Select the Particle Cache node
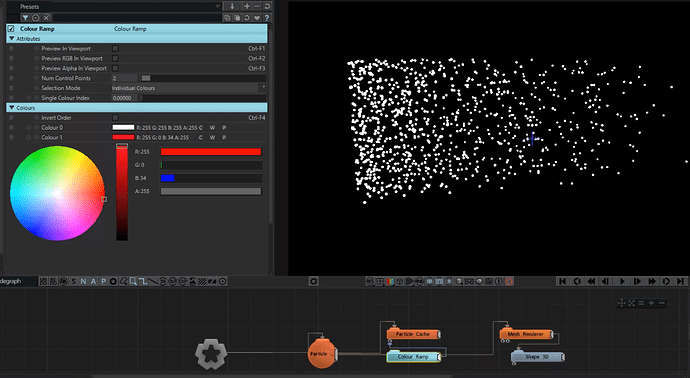 [413, 334]
